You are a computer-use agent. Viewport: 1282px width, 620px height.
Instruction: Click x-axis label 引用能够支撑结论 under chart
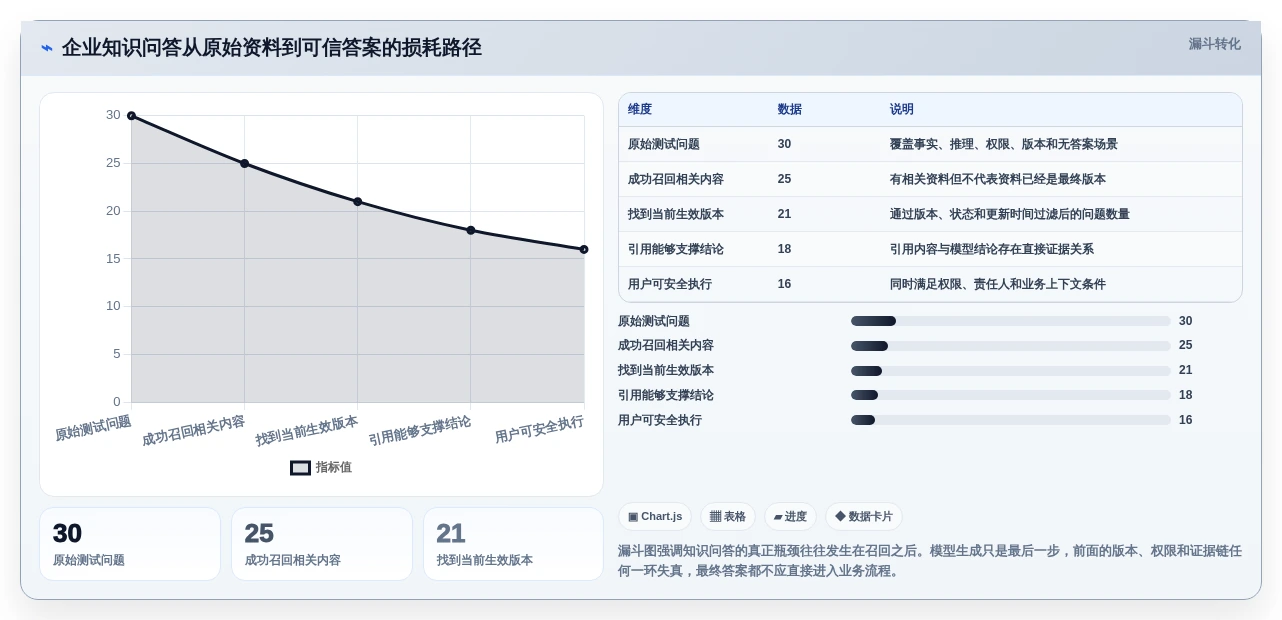point(420,430)
